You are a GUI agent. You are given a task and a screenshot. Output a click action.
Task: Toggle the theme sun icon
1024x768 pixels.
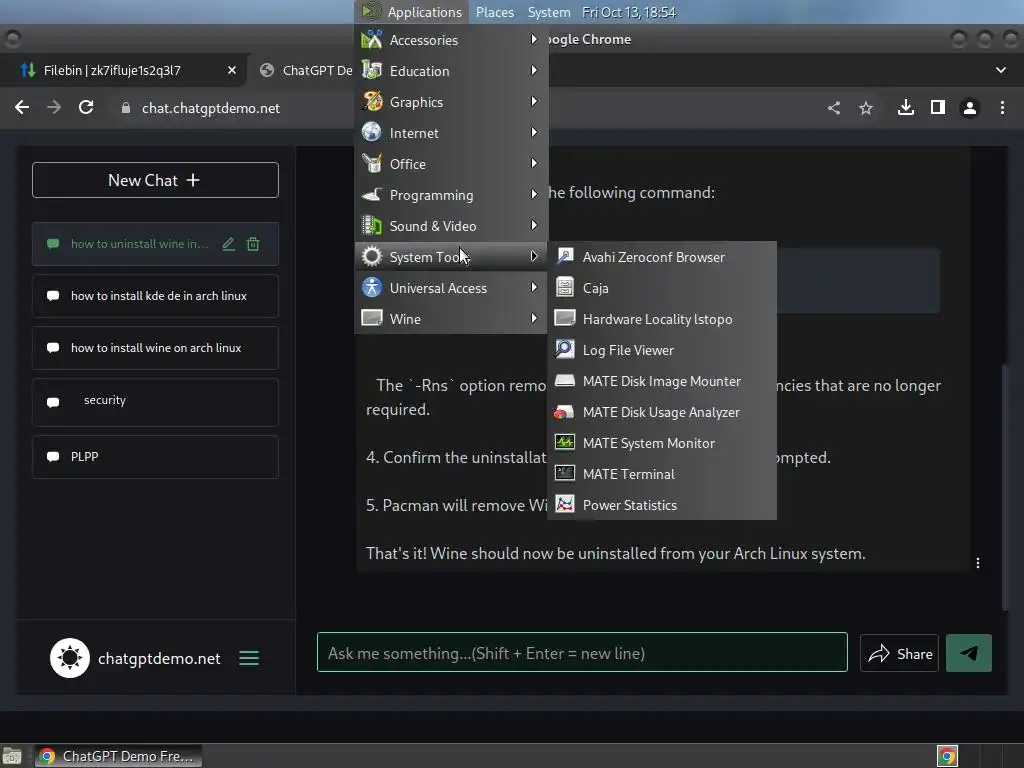(70, 658)
